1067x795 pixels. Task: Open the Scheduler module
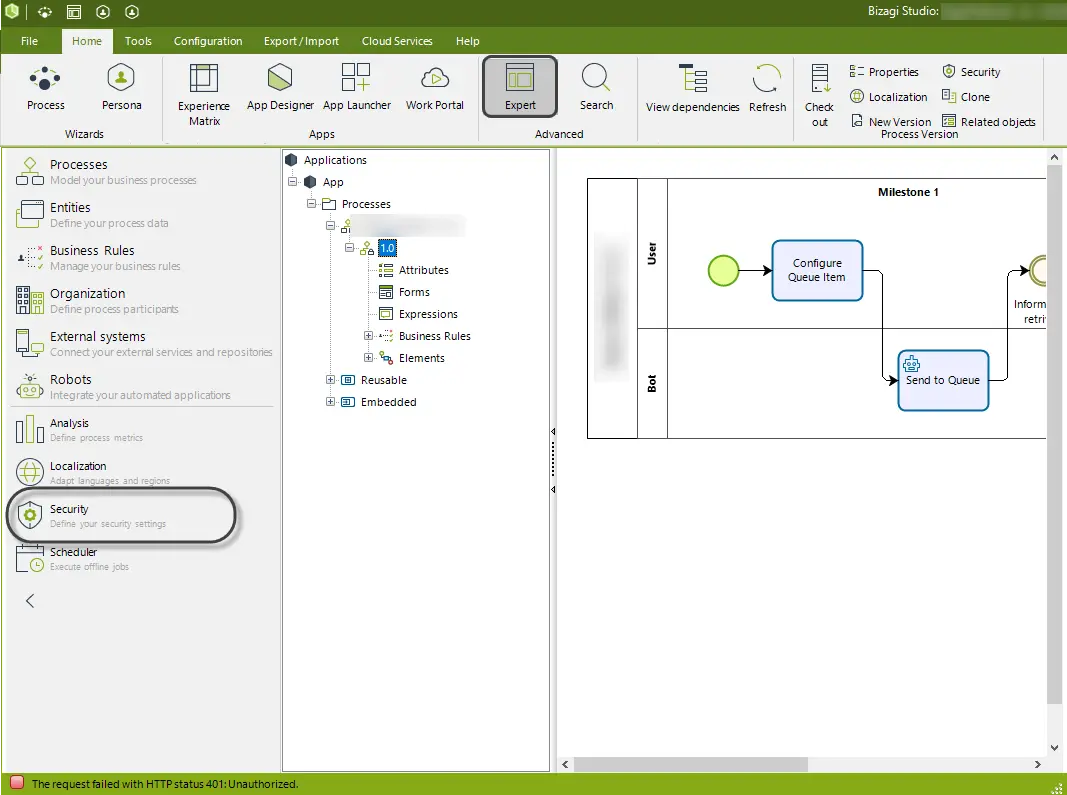pyautogui.click(x=72, y=558)
